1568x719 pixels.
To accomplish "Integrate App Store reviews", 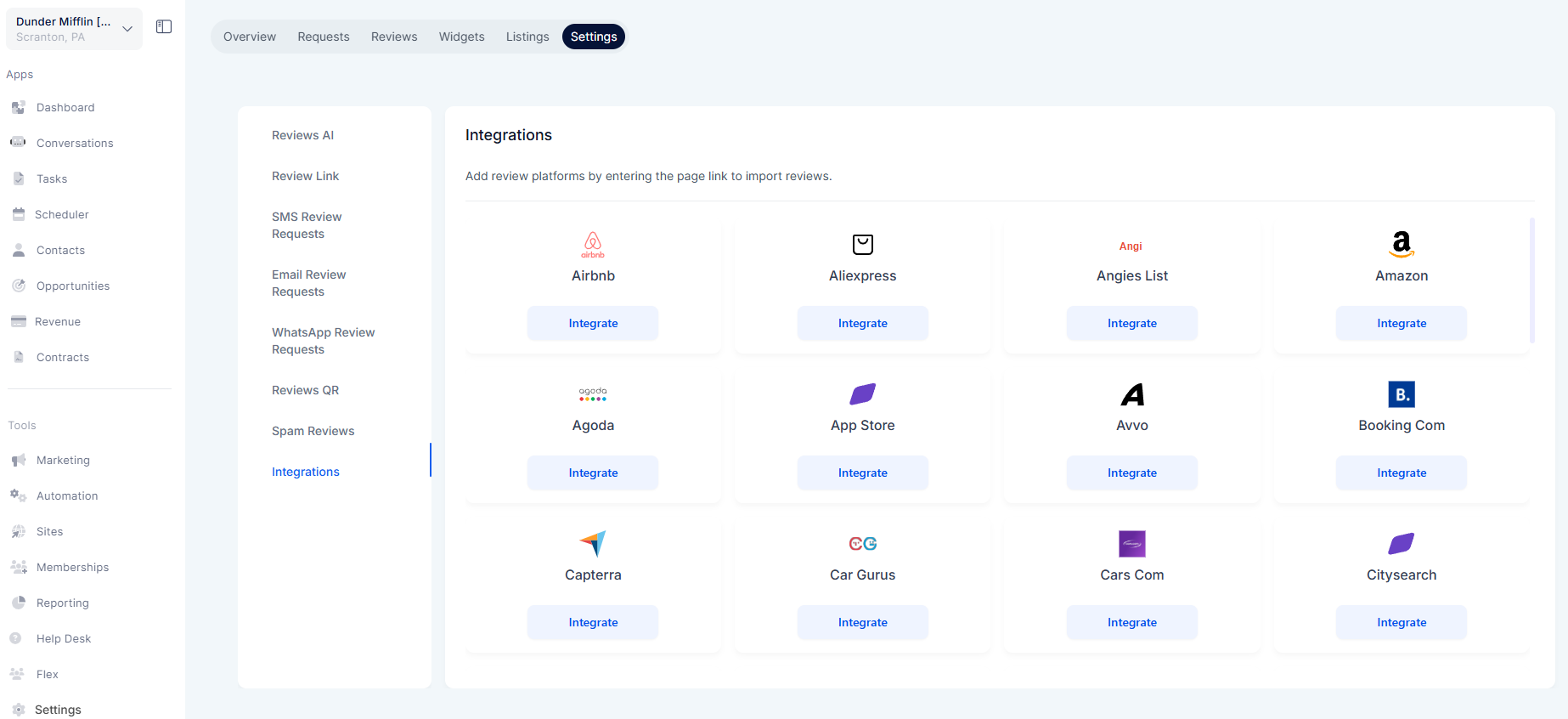I will click(863, 473).
